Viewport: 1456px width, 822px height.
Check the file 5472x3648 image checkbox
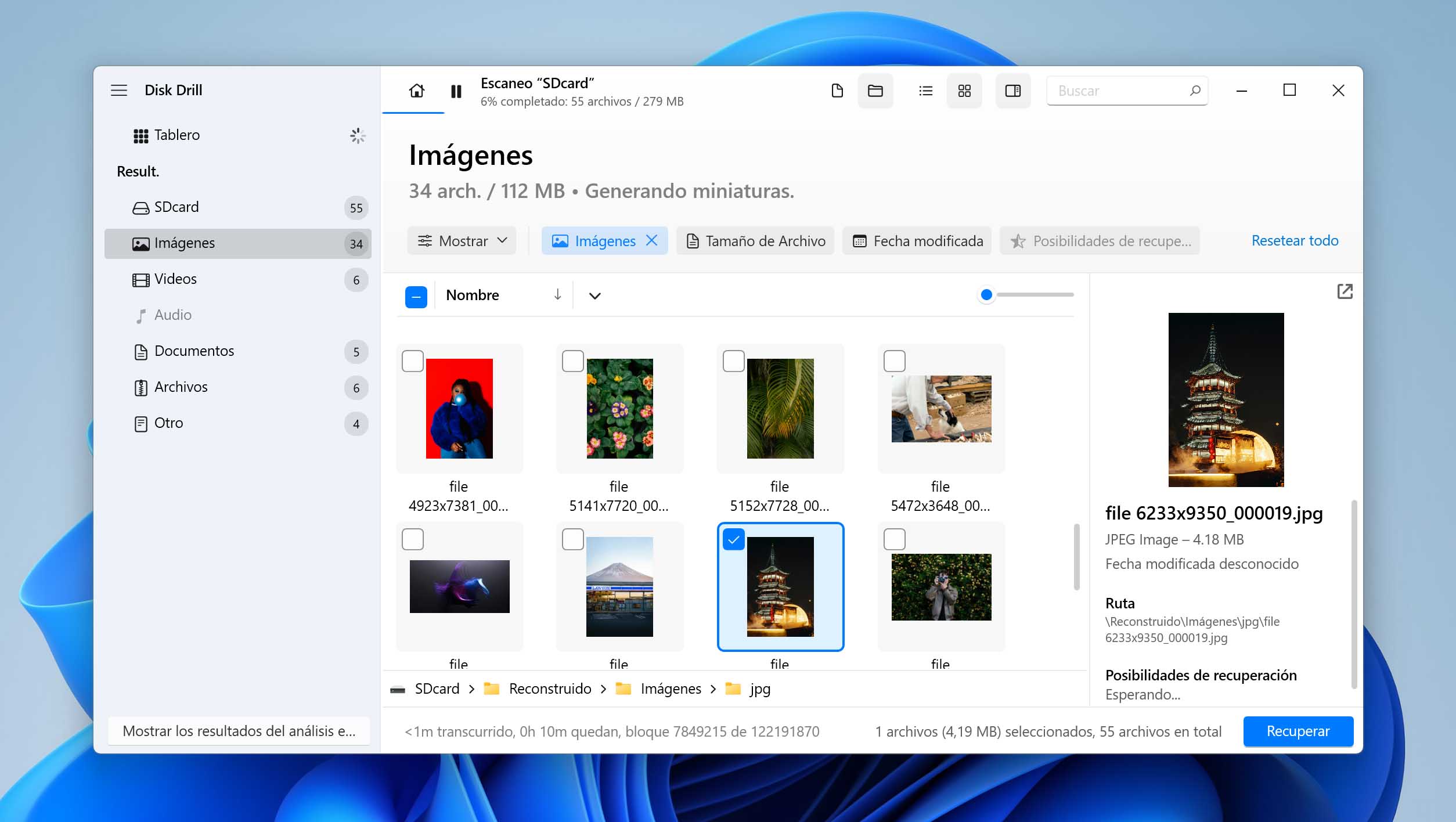tap(895, 361)
